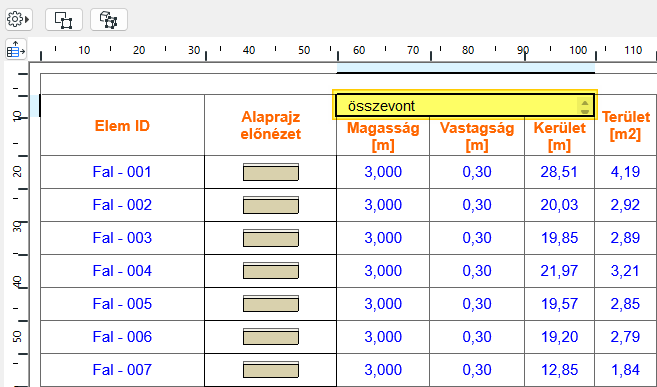657x387 pixels.
Task: Click the schedule header options icon
Action: (16, 49)
